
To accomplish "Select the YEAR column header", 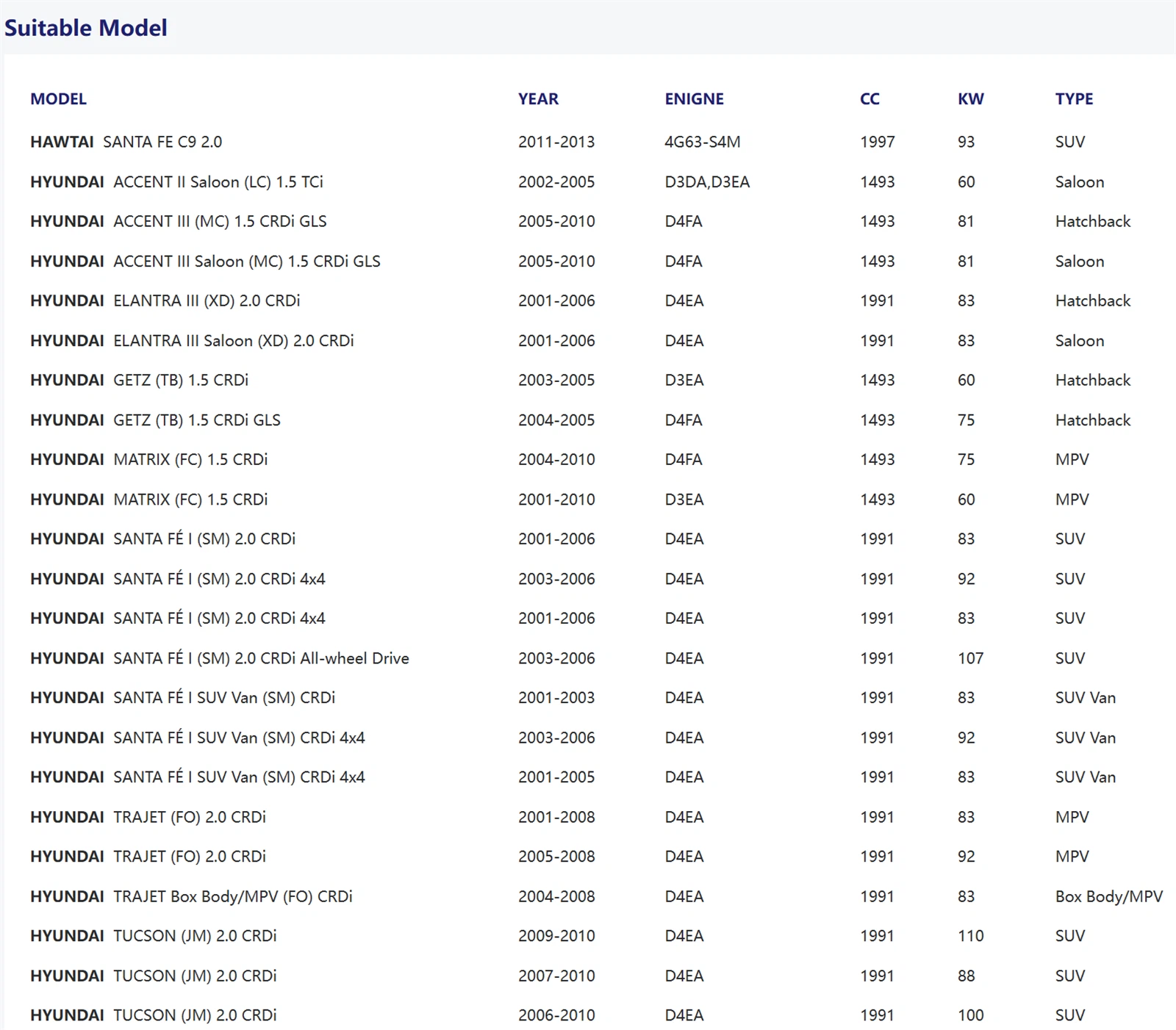I will (538, 99).
